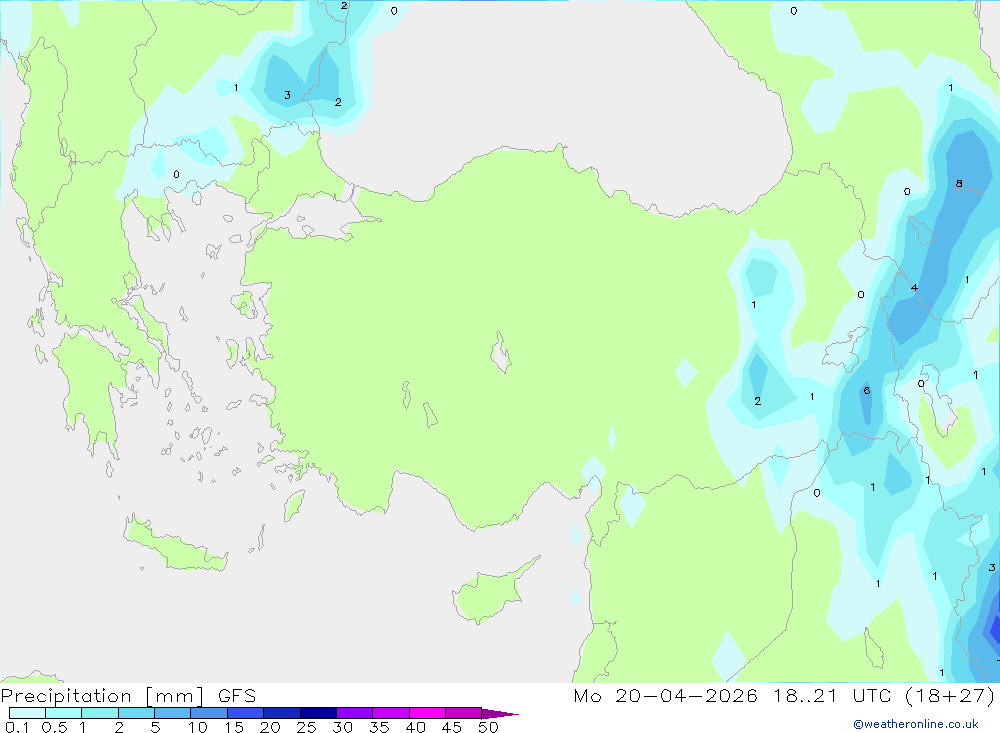Choose the 35–40 mm violet legend swatch
This screenshot has width=1000, height=733.
(390, 713)
